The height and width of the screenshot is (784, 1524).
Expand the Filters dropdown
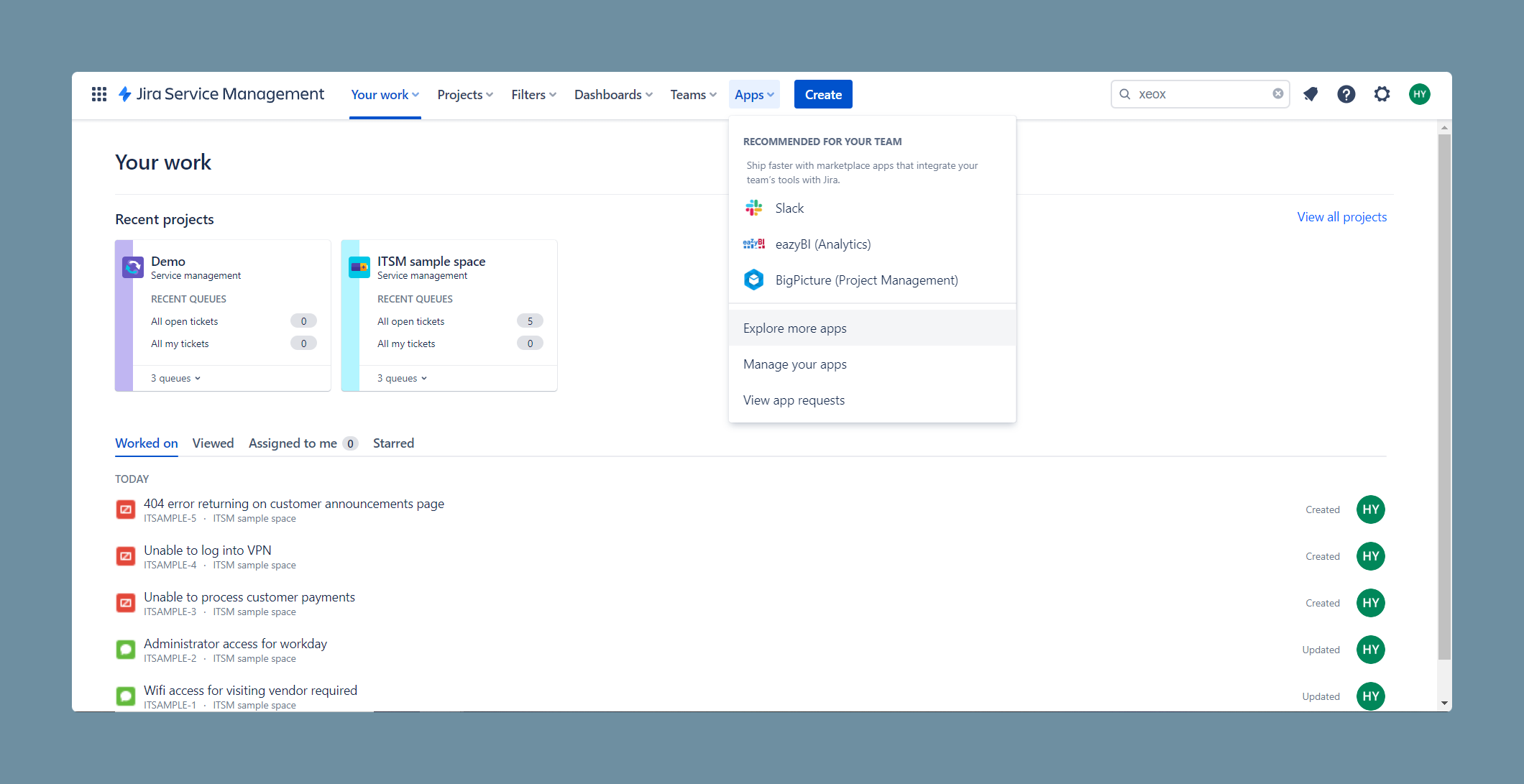click(x=533, y=95)
